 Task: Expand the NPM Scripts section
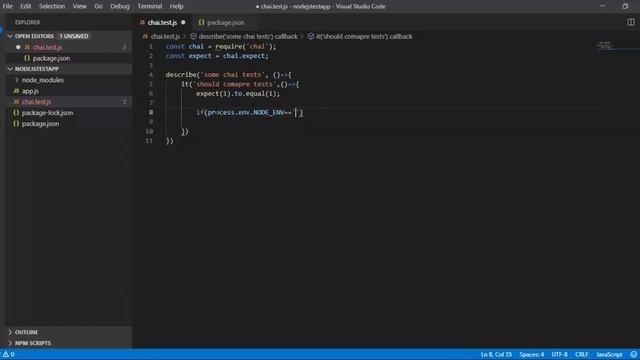pos(33,343)
